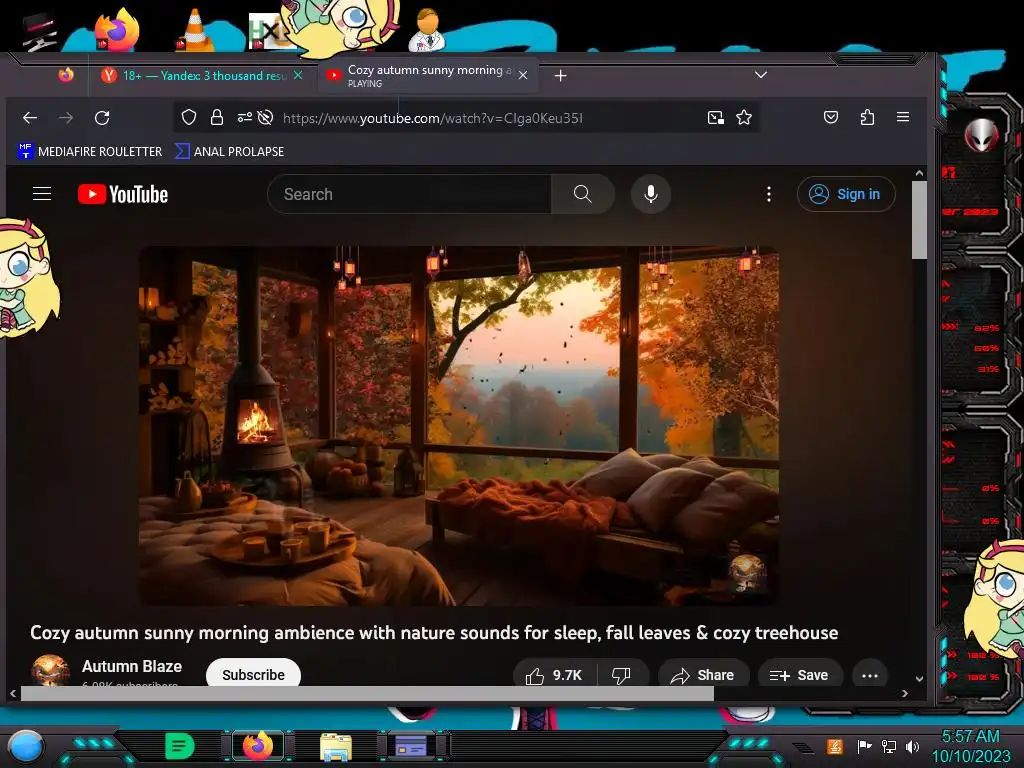The image size is (1024, 768).
Task: Click scroll down arrow on vertical scrollbar
Action: coord(919,679)
